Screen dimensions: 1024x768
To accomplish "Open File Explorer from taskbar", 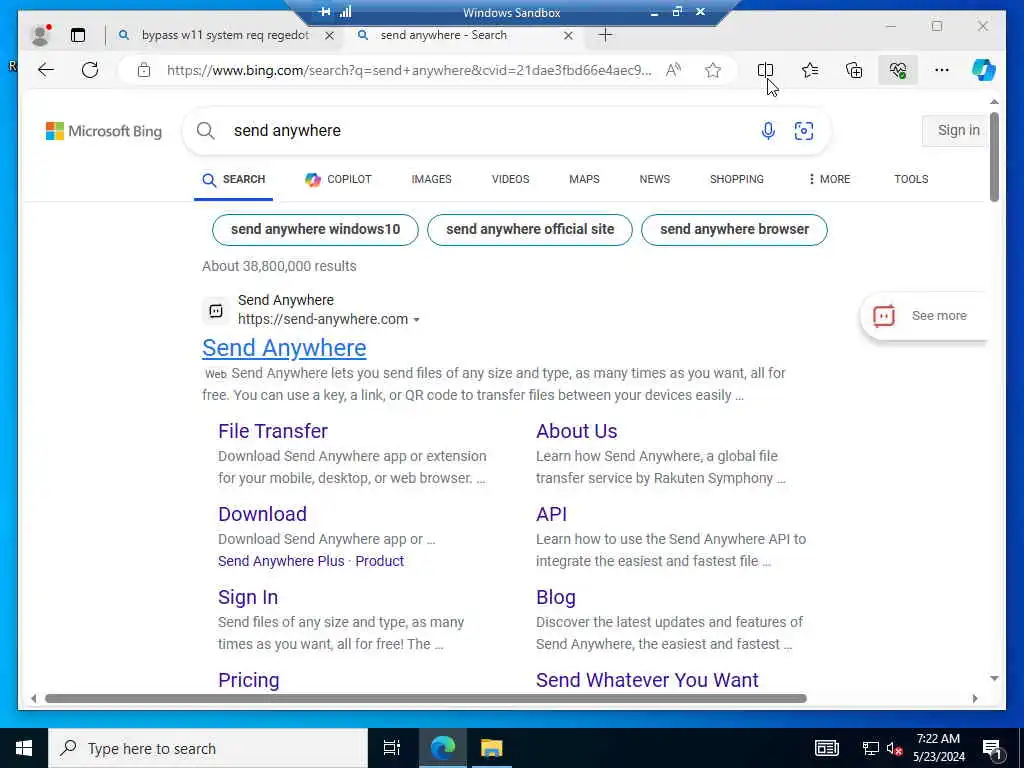I will [x=492, y=748].
